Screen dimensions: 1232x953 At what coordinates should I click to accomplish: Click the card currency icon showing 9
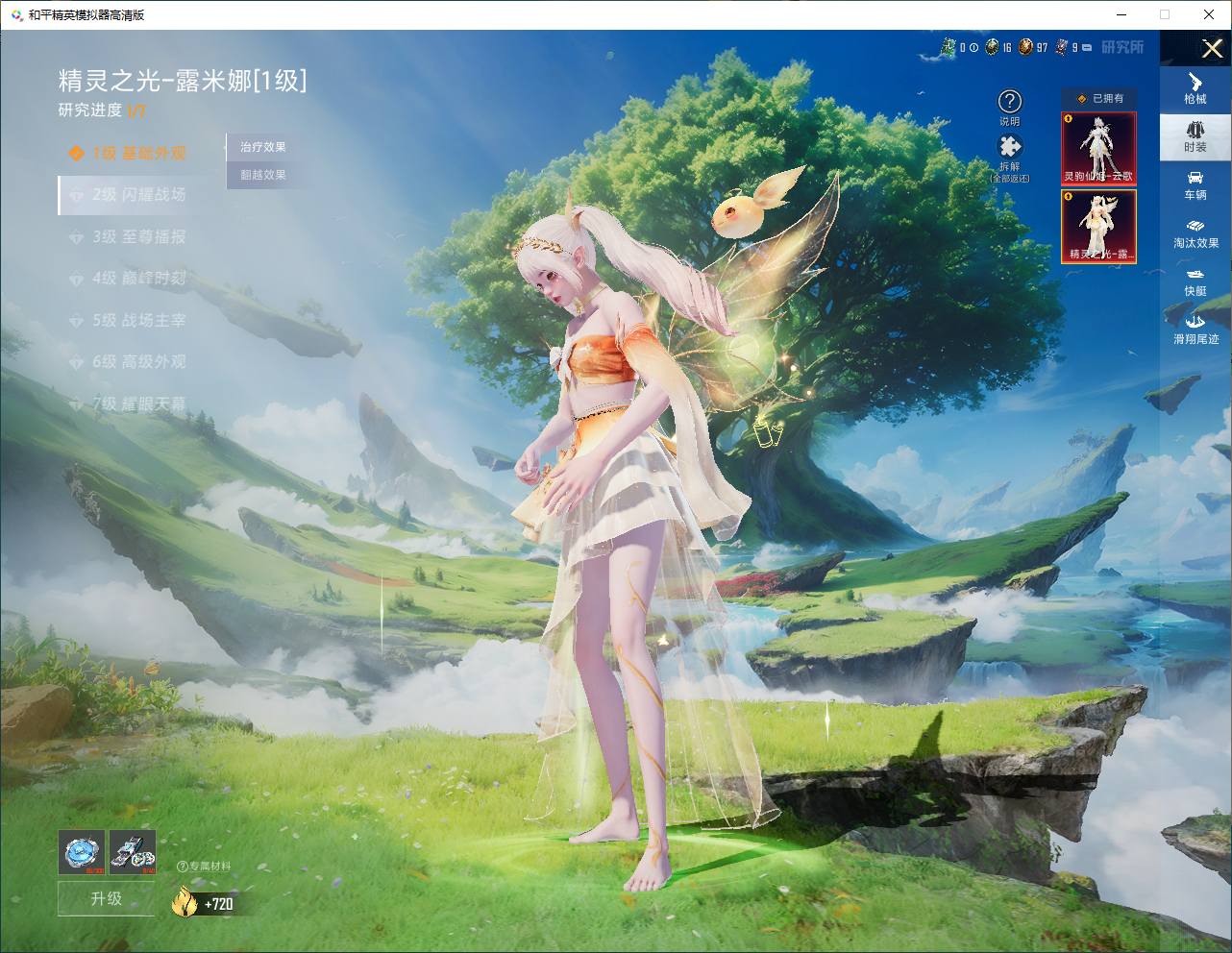click(1061, 47)
